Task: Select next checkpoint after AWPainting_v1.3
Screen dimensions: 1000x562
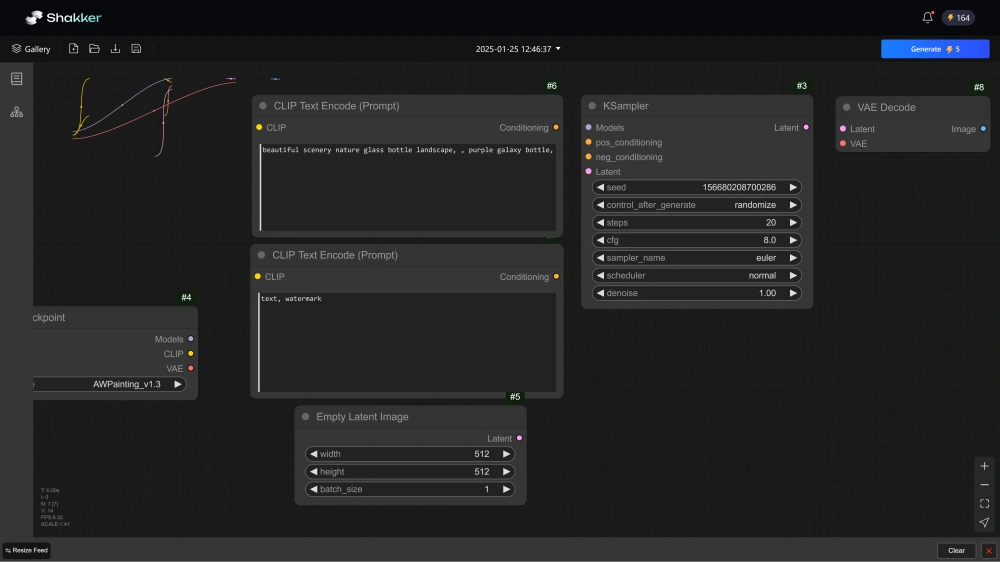Action: 178,384
